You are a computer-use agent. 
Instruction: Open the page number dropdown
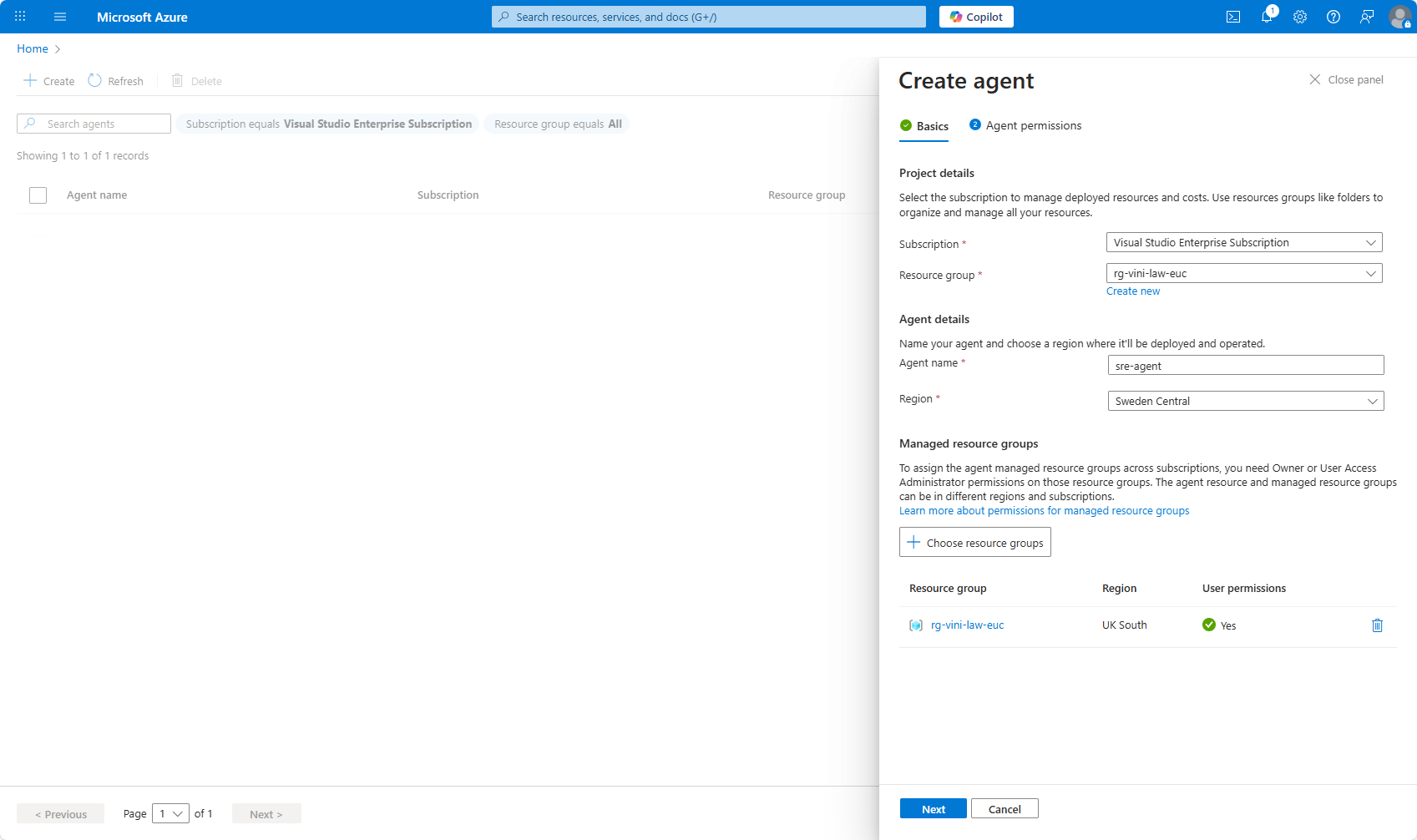pos(170,814)
